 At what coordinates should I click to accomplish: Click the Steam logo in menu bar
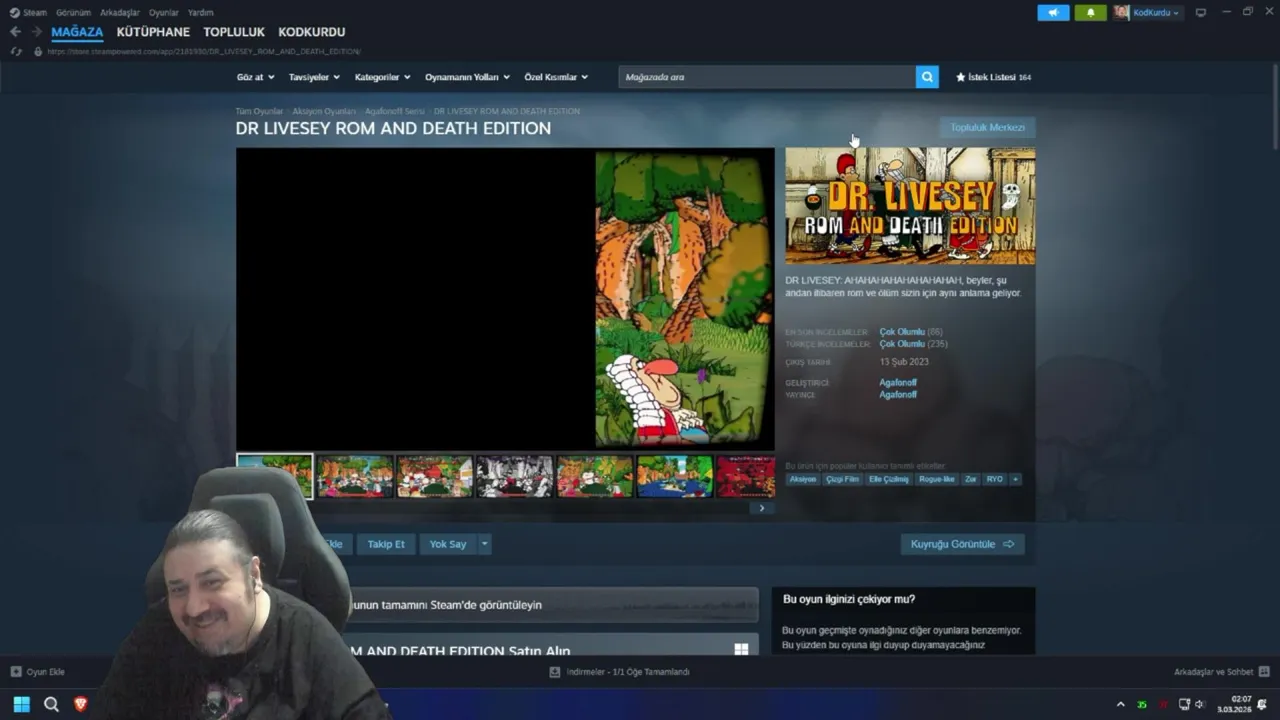(14, 12)
